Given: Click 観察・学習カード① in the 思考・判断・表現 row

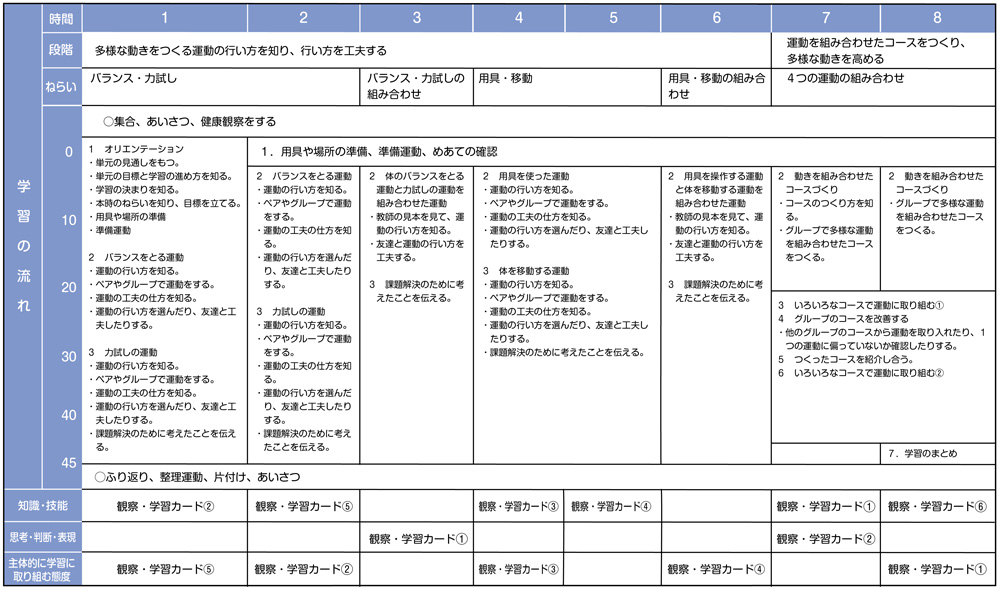Looking at the screenshot, I should click(x=418, y=539).
